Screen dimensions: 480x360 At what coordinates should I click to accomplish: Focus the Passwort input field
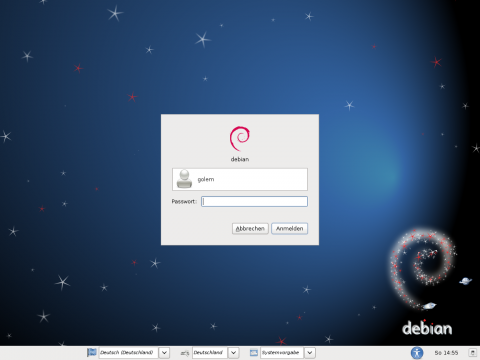(x=254, y=201)
